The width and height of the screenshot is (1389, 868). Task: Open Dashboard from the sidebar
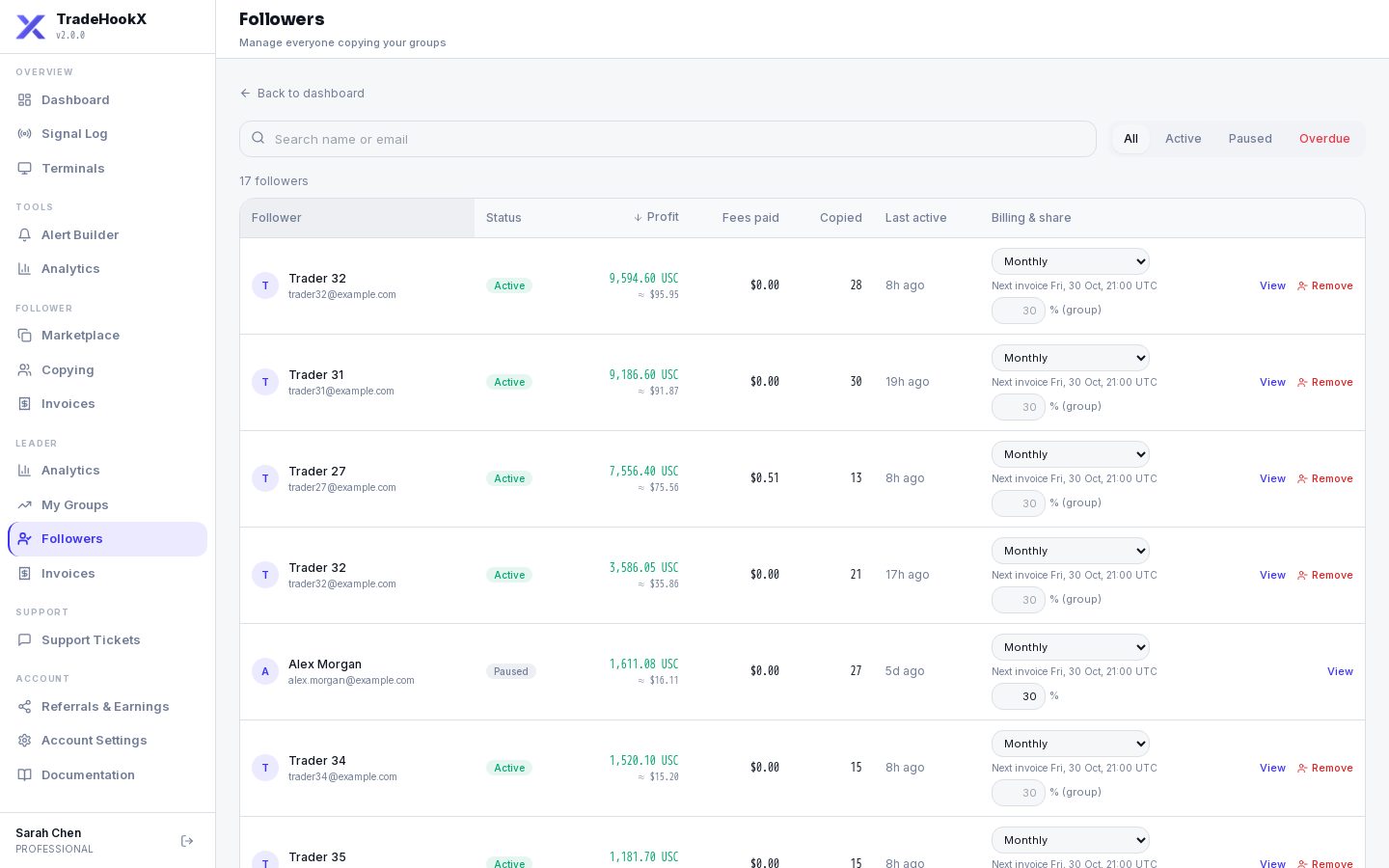click(x=107, y=99)
